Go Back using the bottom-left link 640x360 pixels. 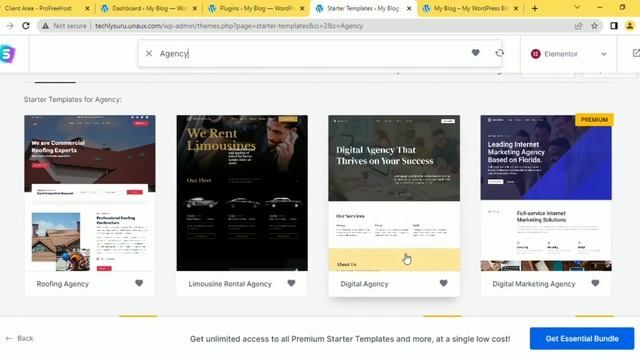pos(20,338)
